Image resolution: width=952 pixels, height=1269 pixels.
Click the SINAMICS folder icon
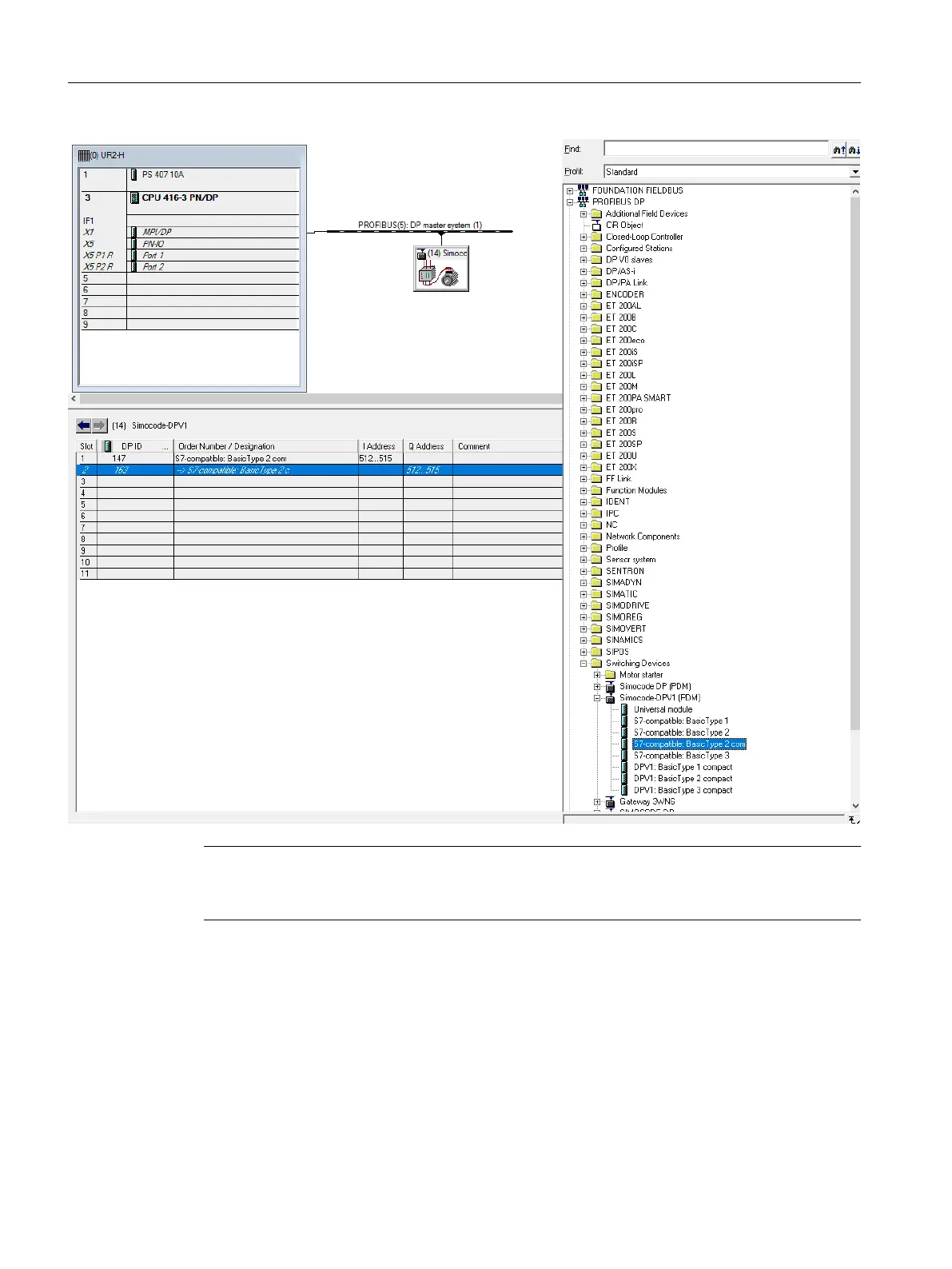tap(596, 640)
